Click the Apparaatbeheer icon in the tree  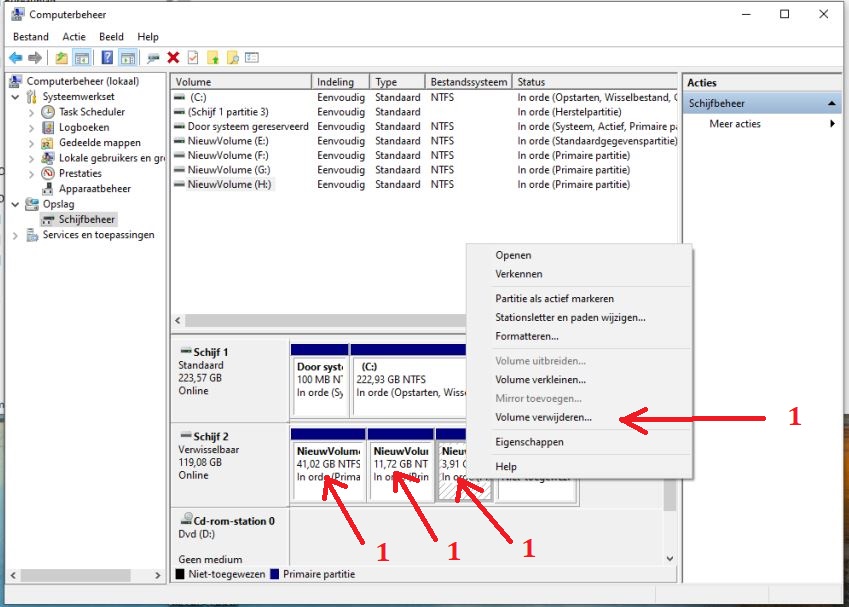click(48, 188)
